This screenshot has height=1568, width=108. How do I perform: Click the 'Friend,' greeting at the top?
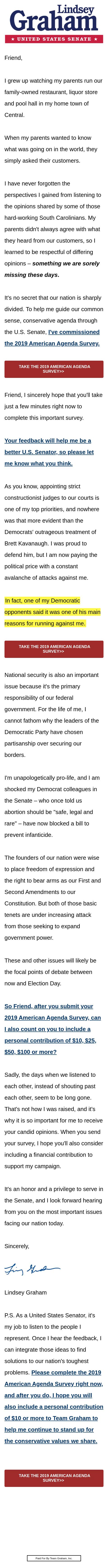[x=13, y=58]
